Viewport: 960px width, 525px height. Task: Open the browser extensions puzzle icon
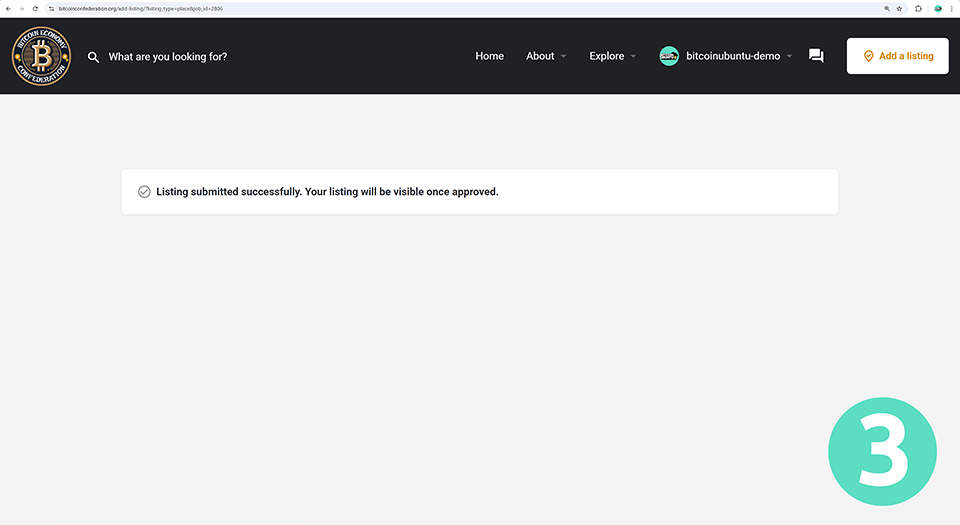[x=919, y=8]
